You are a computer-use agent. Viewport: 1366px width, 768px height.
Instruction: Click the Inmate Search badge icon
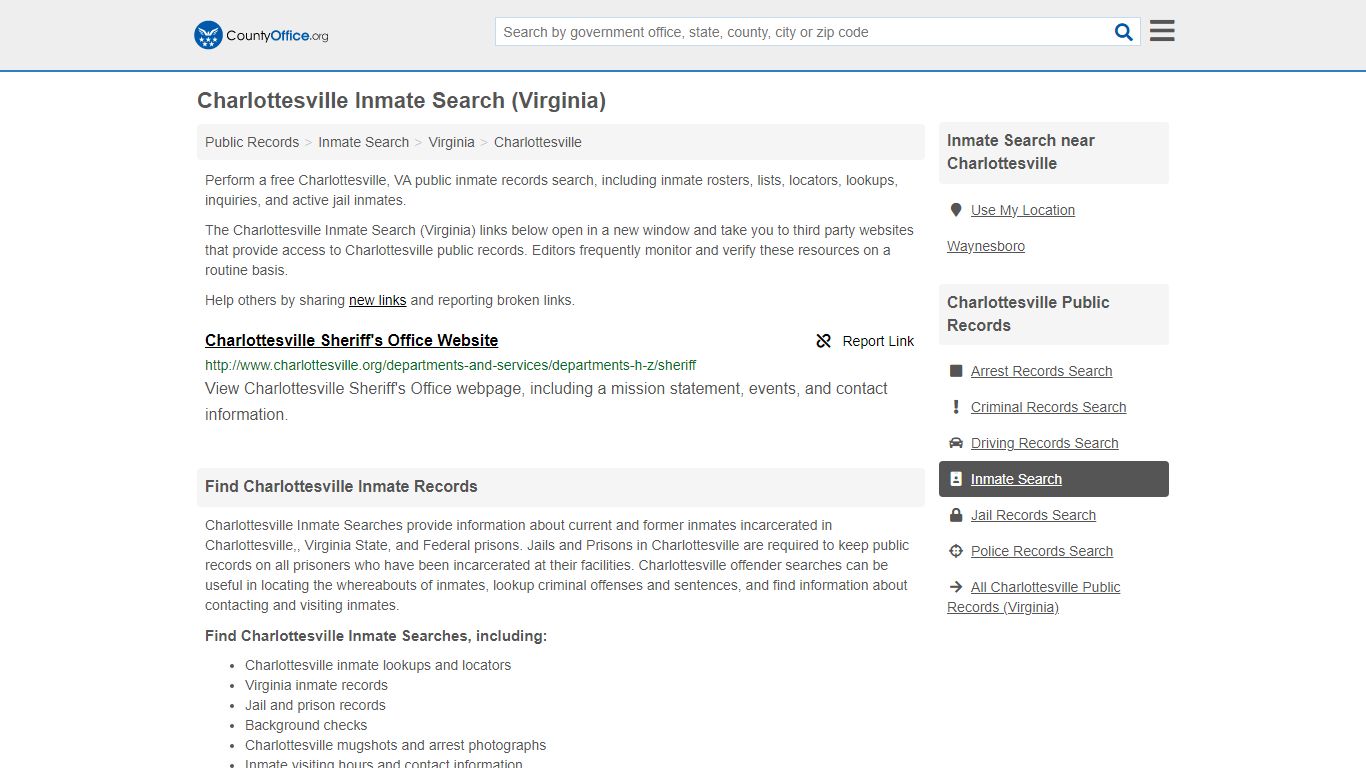[x=956, y=479]
